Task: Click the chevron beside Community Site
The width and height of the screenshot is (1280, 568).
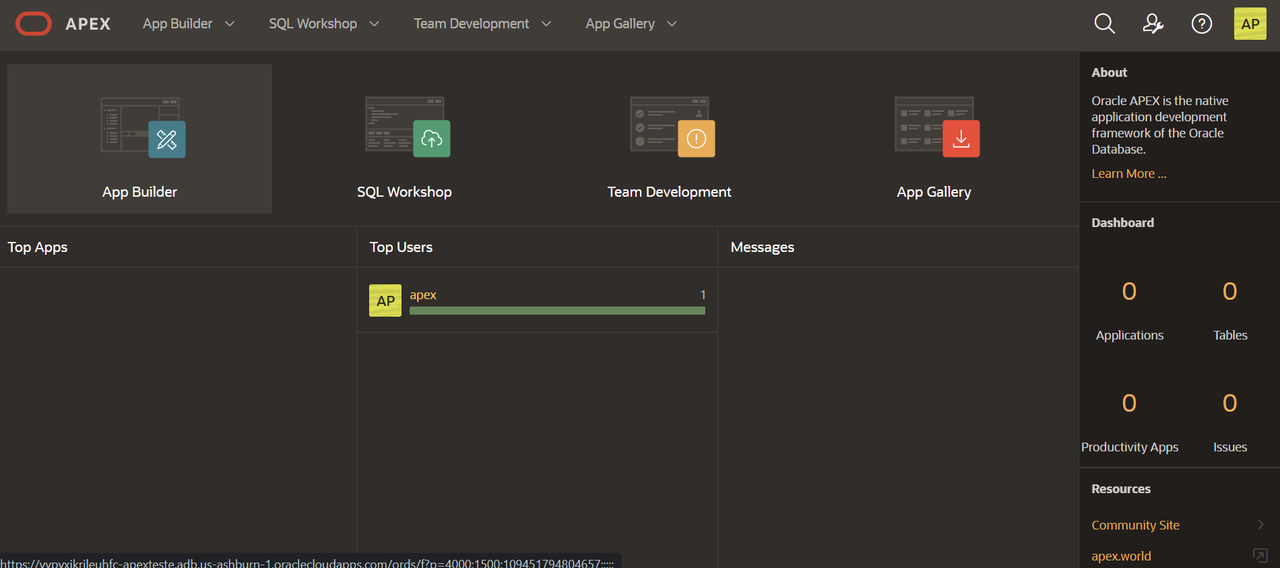Action: pos(1261,525)
